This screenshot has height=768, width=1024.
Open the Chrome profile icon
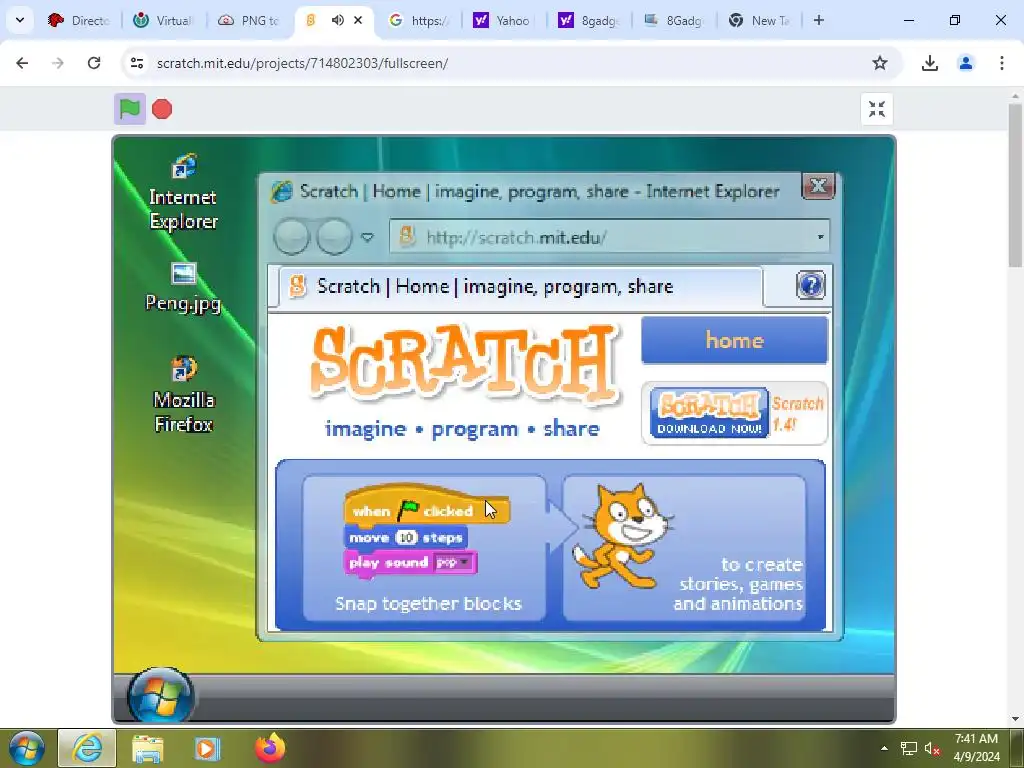[x=966, y=63]
